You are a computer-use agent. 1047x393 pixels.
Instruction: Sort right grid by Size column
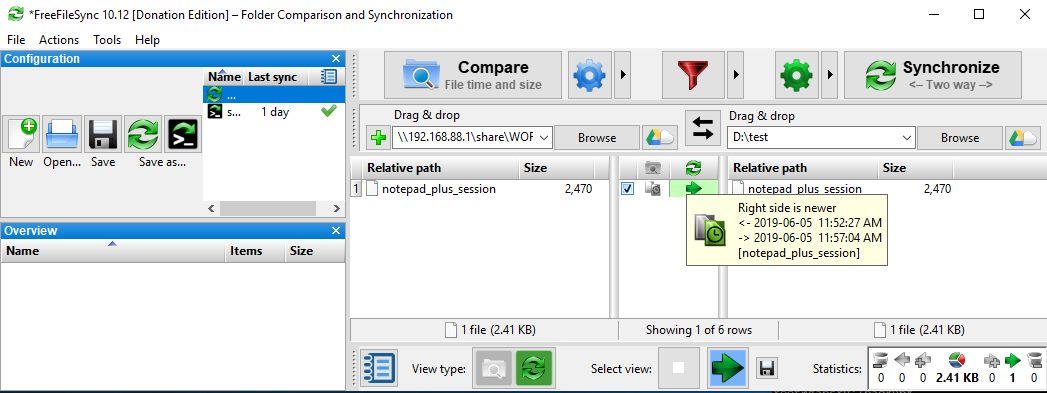[915, 168]
